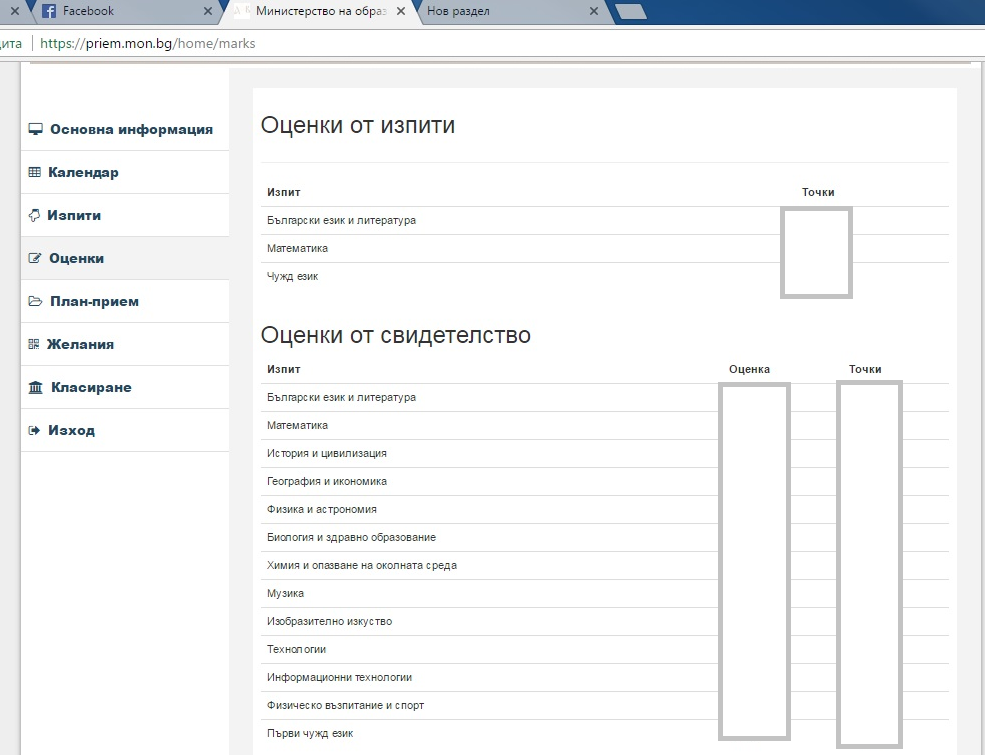Screen dimensions: 985x755
Task: Switch to the Нов раздел tab
Action: [500, 12]
